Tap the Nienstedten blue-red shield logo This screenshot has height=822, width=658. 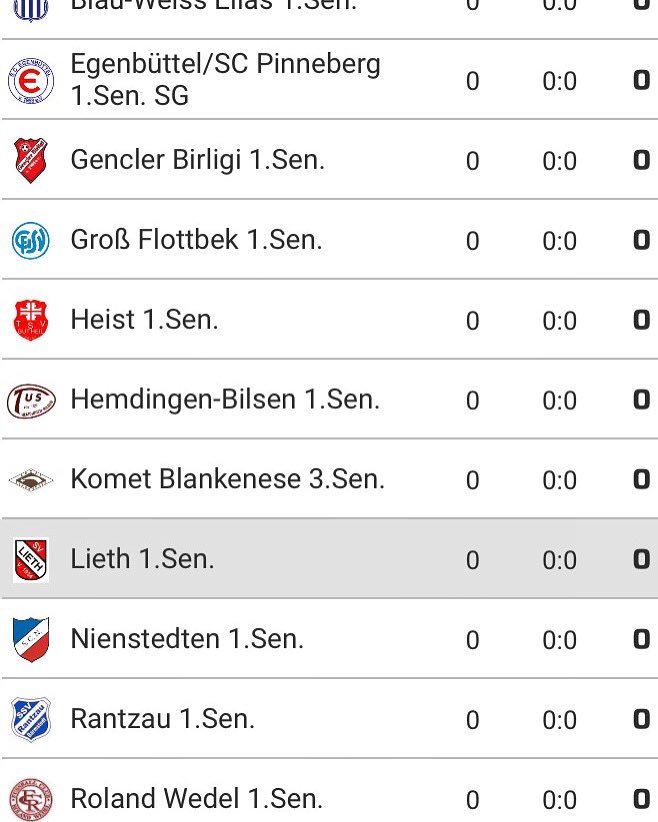coord(31,639)
